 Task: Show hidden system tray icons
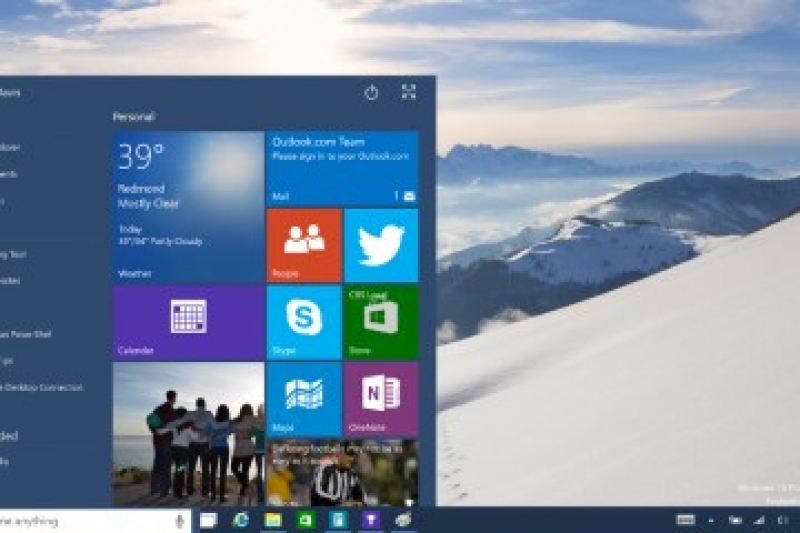tap(711, 521)
